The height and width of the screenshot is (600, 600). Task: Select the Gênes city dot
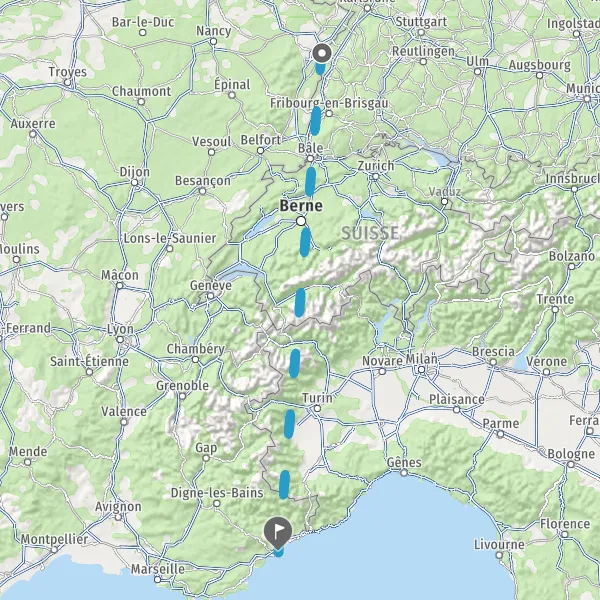(404, 473)
